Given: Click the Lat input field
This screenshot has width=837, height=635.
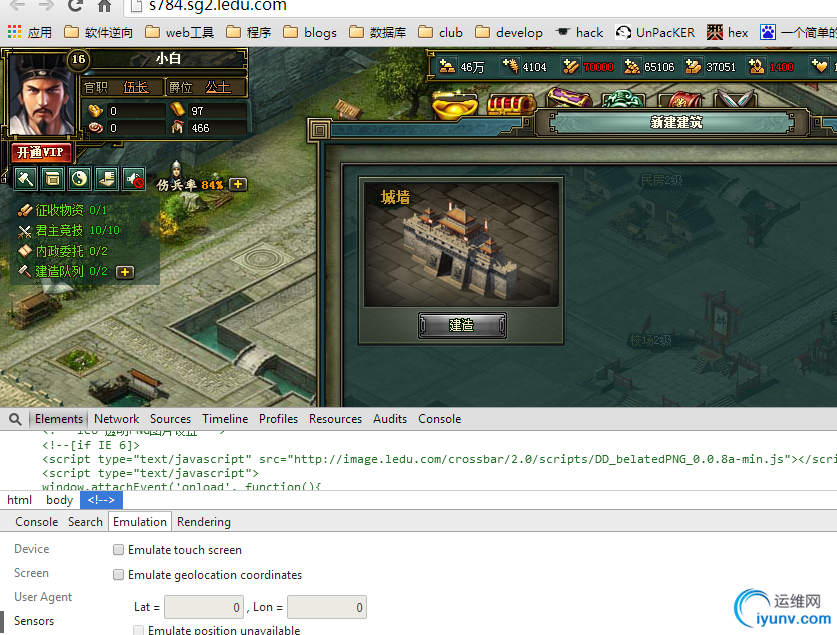Looking at the screenshot, I should click(204, 607).
